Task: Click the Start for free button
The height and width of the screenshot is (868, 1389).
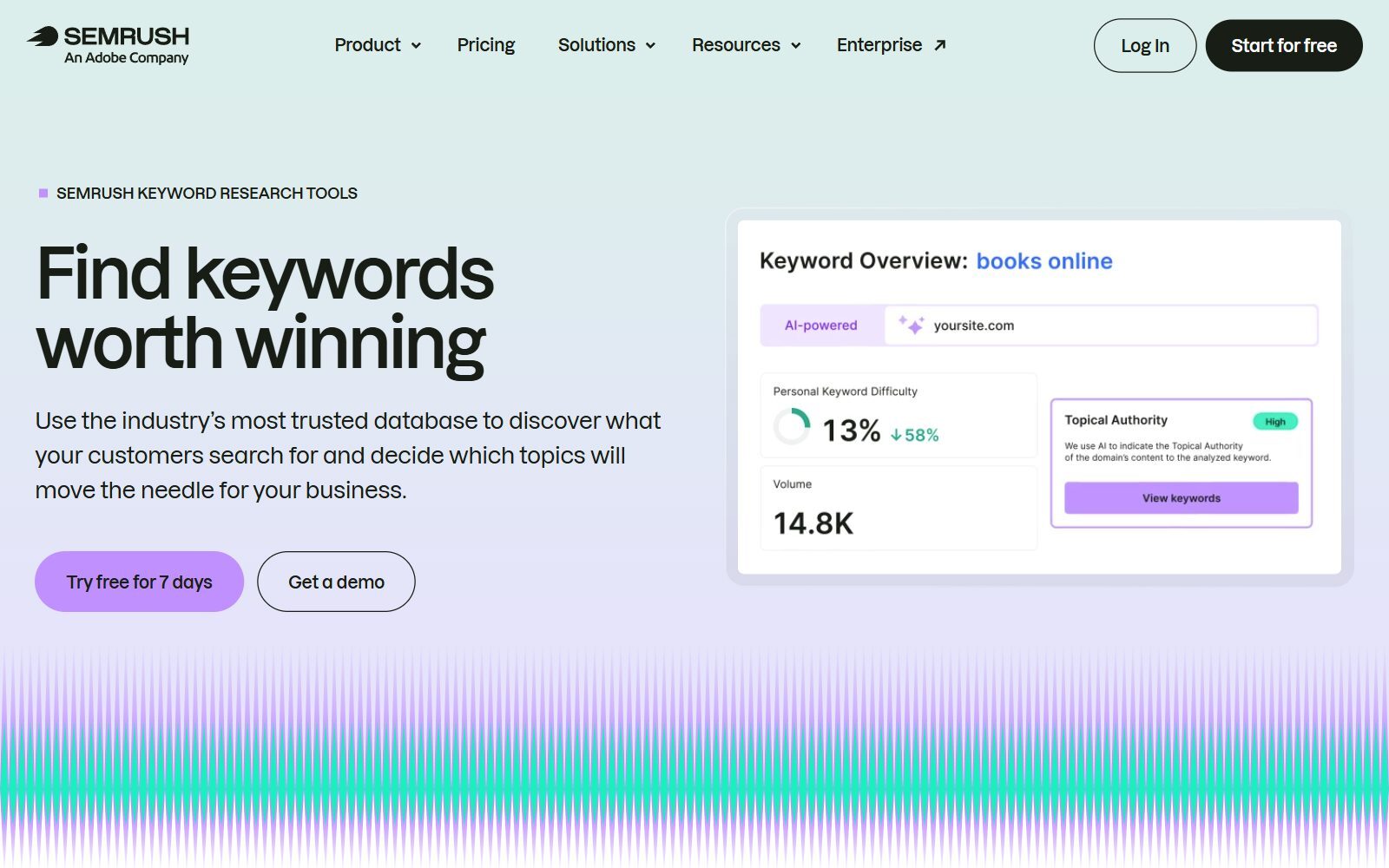Action: pyautogui.click(x=1284, y=46)
